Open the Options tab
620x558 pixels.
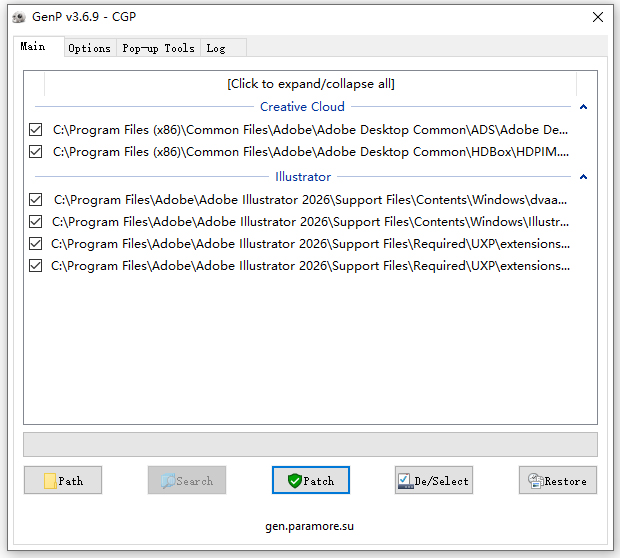90,48
